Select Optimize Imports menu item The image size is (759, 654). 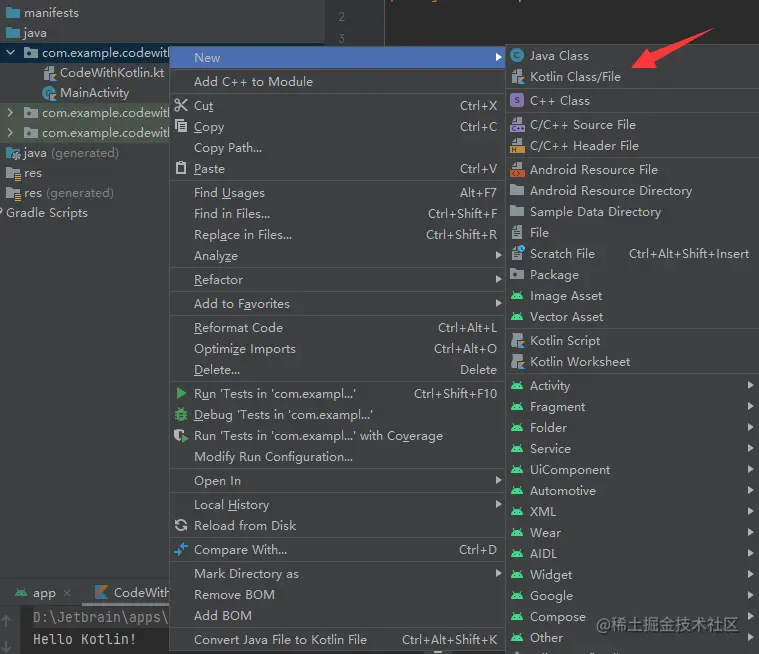tap(337, 349)
